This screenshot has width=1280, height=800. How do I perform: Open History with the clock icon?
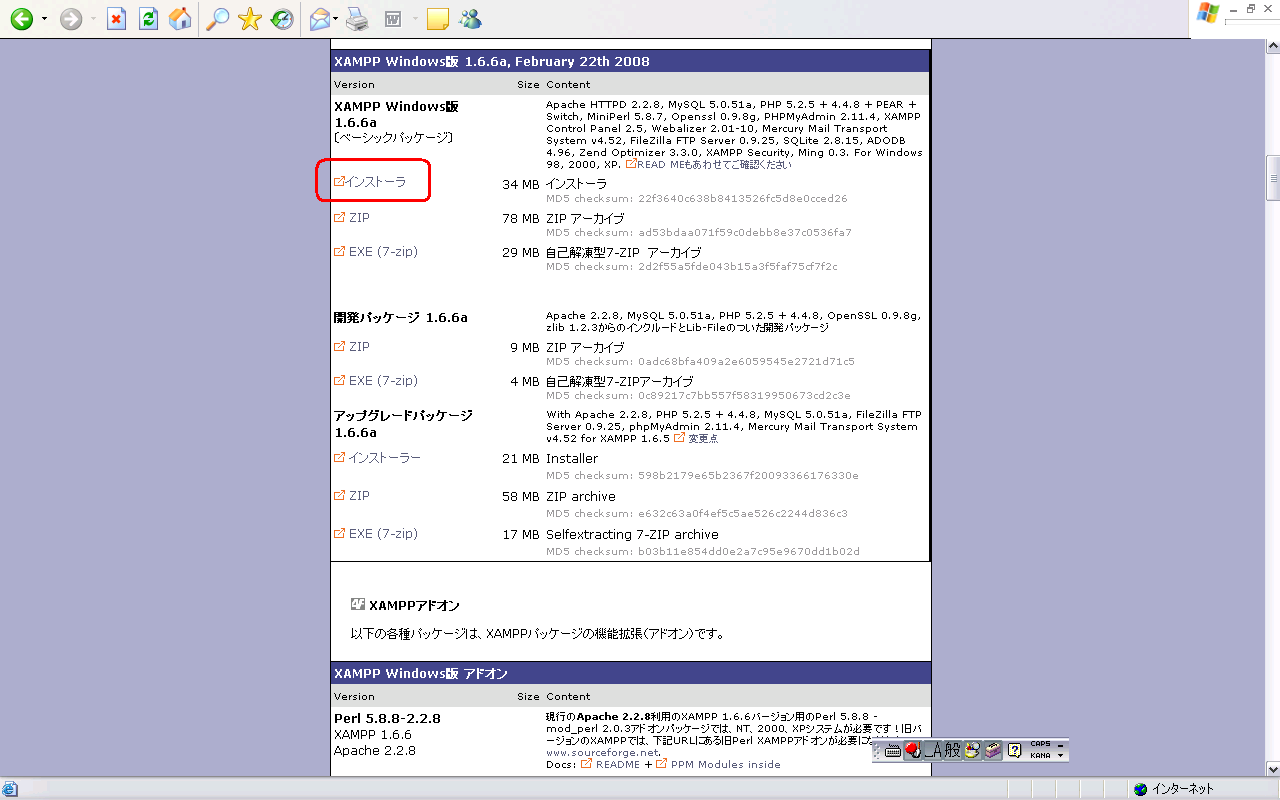tap(282, 19)
